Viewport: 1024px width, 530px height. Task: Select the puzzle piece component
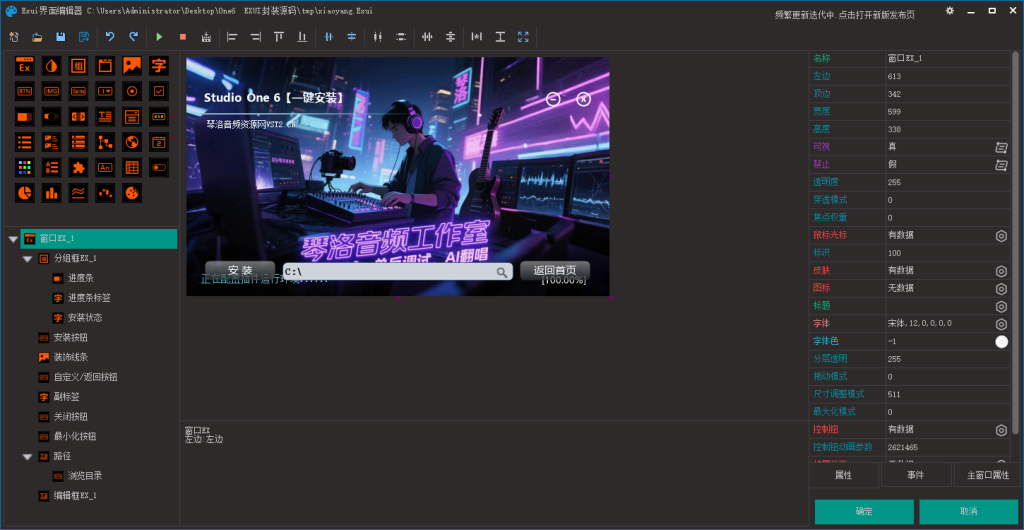point(78,167)
